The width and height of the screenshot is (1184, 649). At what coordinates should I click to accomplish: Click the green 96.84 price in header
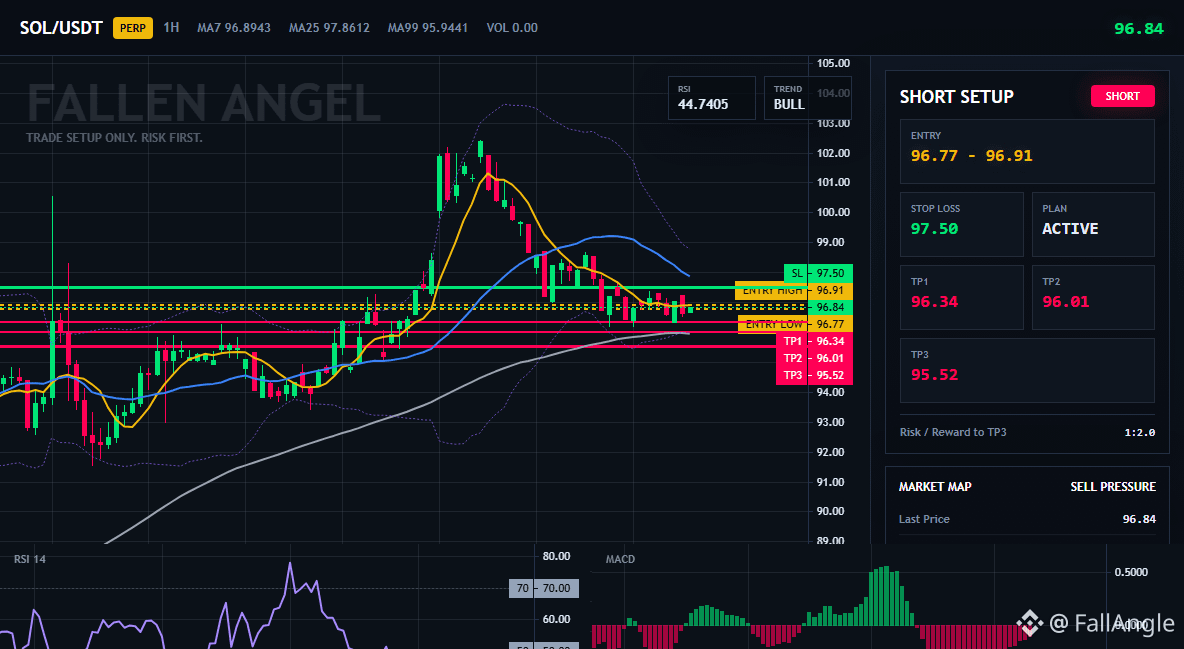tap(1139, 29)
